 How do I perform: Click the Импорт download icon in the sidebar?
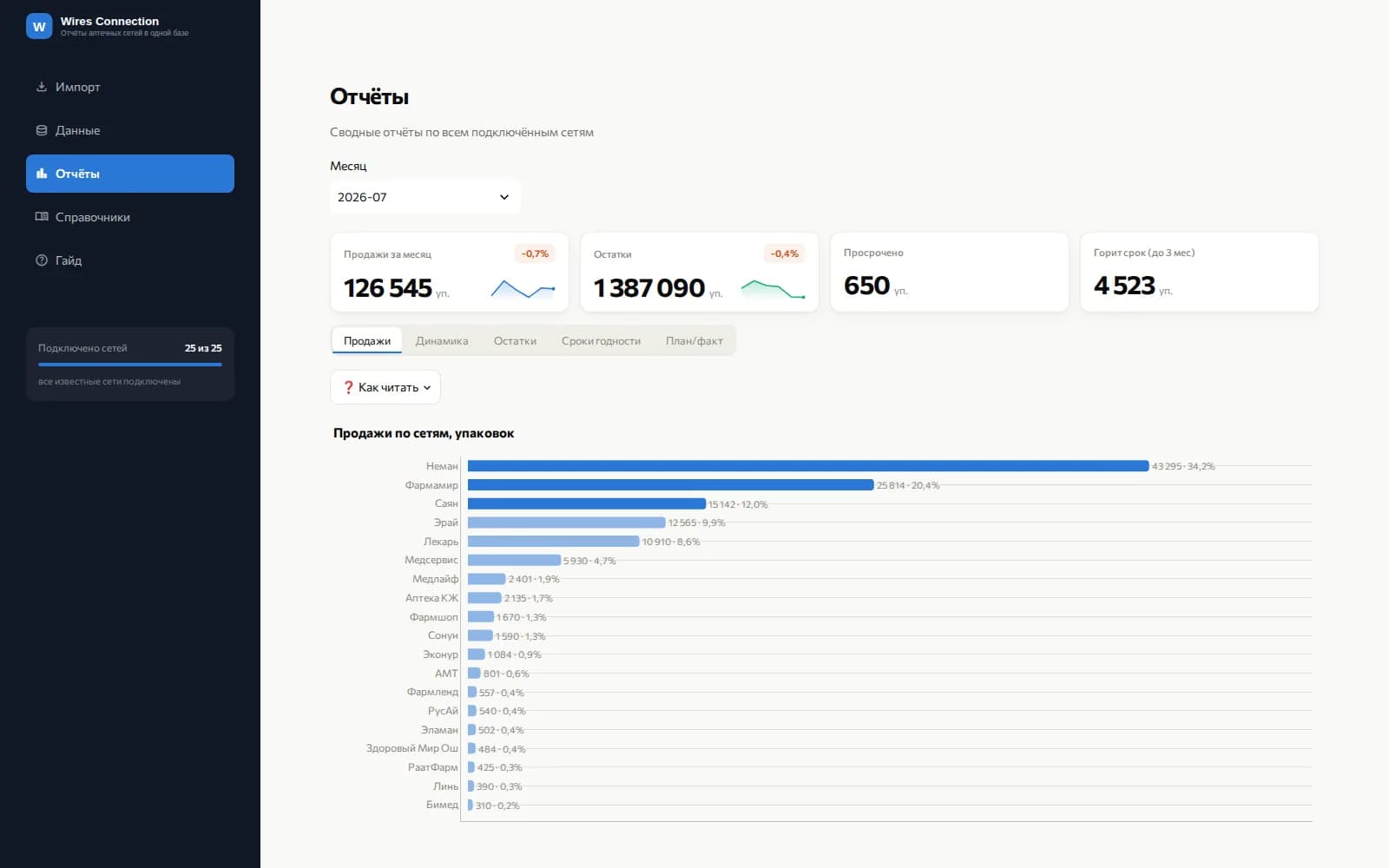point(41,87)
